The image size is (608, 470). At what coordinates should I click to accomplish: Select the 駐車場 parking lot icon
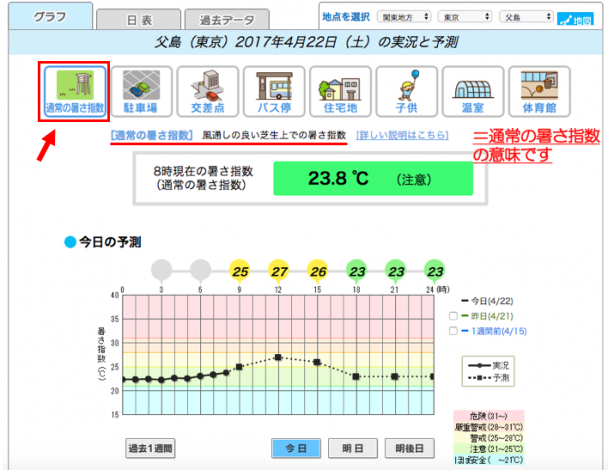(142, 92)
